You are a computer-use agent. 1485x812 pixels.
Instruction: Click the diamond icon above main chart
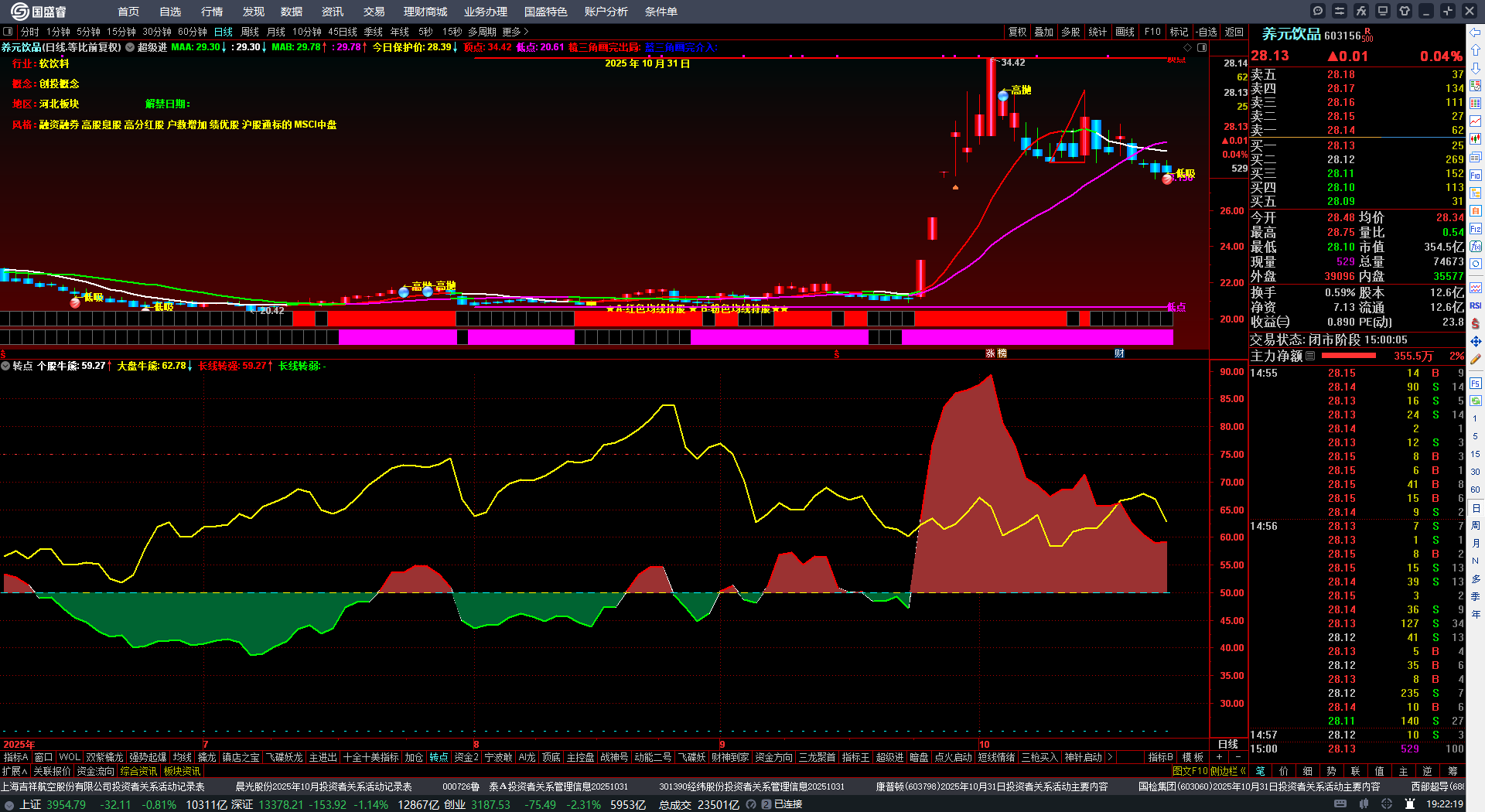(1188, 48)
